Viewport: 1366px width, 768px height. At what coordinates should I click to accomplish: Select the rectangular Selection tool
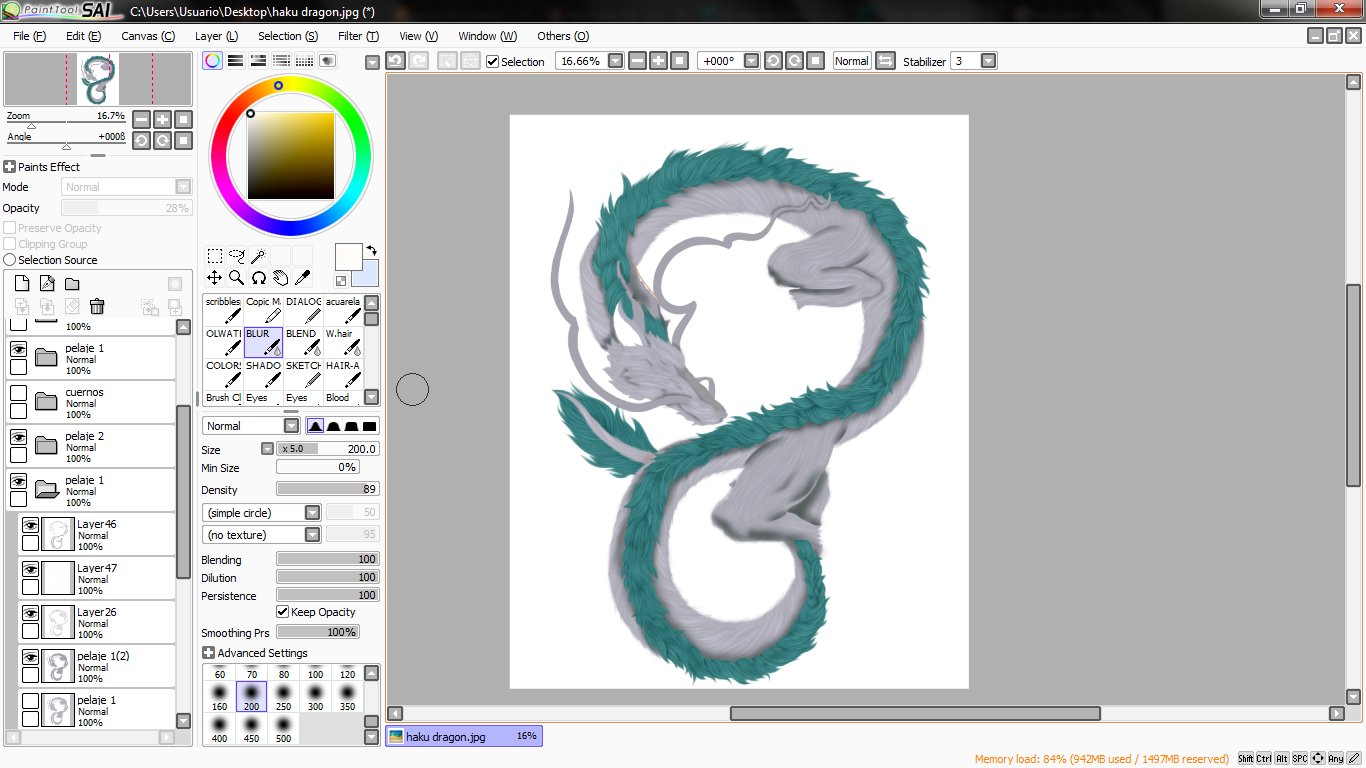214,256
